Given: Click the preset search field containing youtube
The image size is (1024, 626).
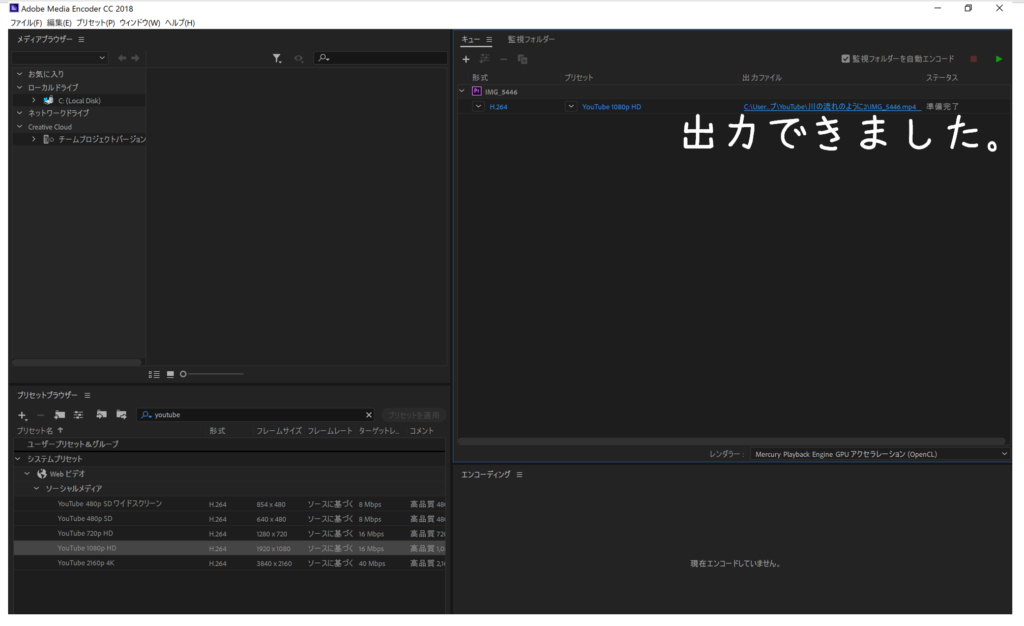Looking at the screenshot, I should click(255, 415).
